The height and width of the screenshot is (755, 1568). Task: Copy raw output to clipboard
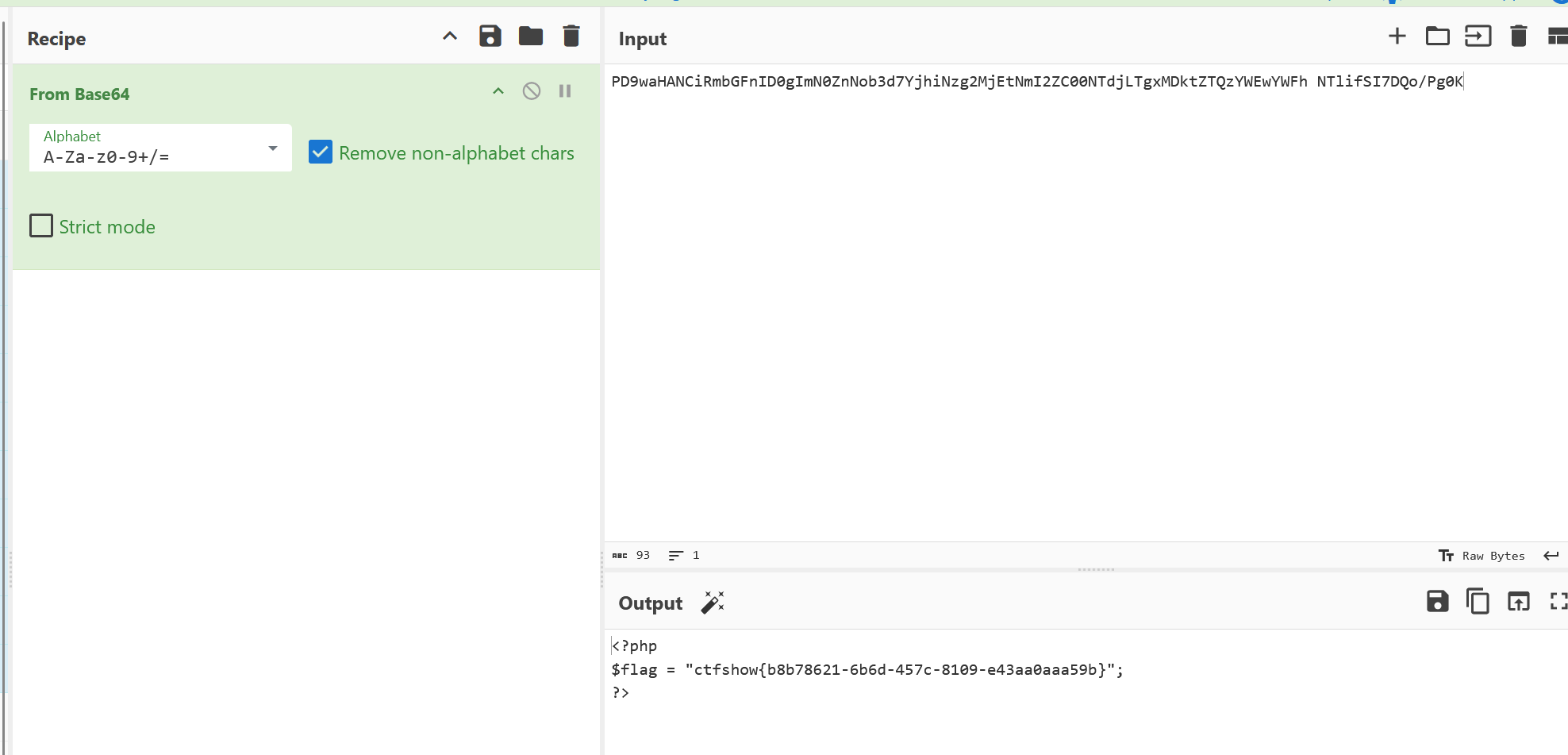(1478, 602)
